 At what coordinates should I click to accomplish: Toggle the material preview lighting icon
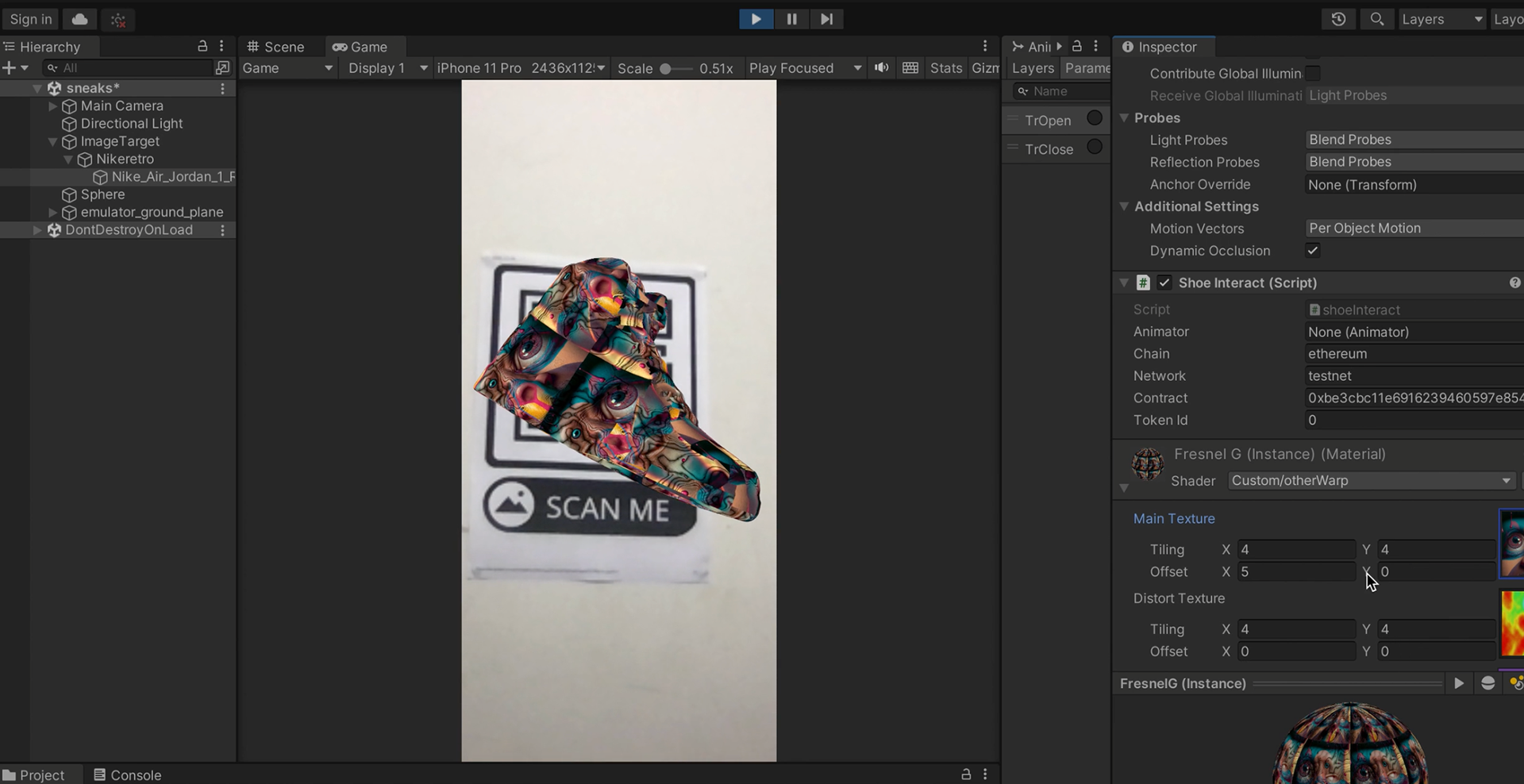(1516, 683)
